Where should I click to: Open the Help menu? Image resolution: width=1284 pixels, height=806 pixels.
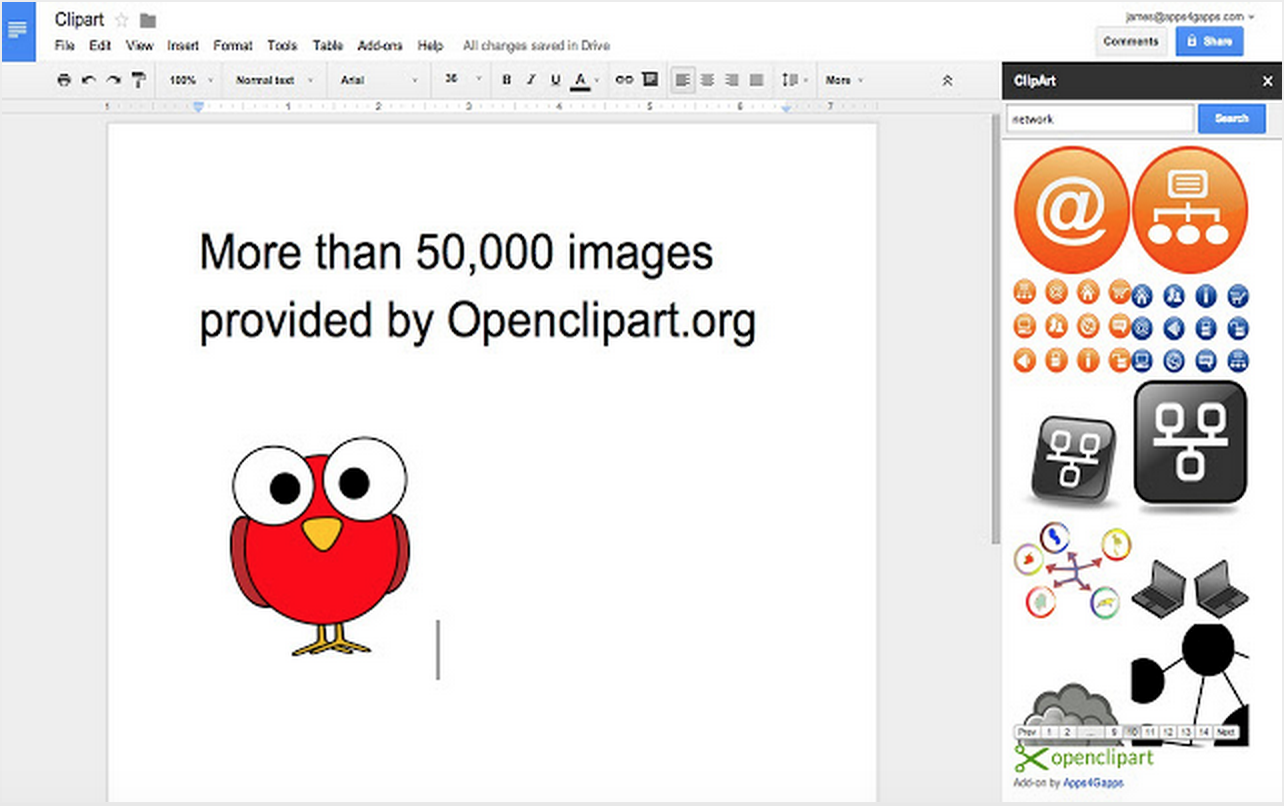(x=430, y=46)
